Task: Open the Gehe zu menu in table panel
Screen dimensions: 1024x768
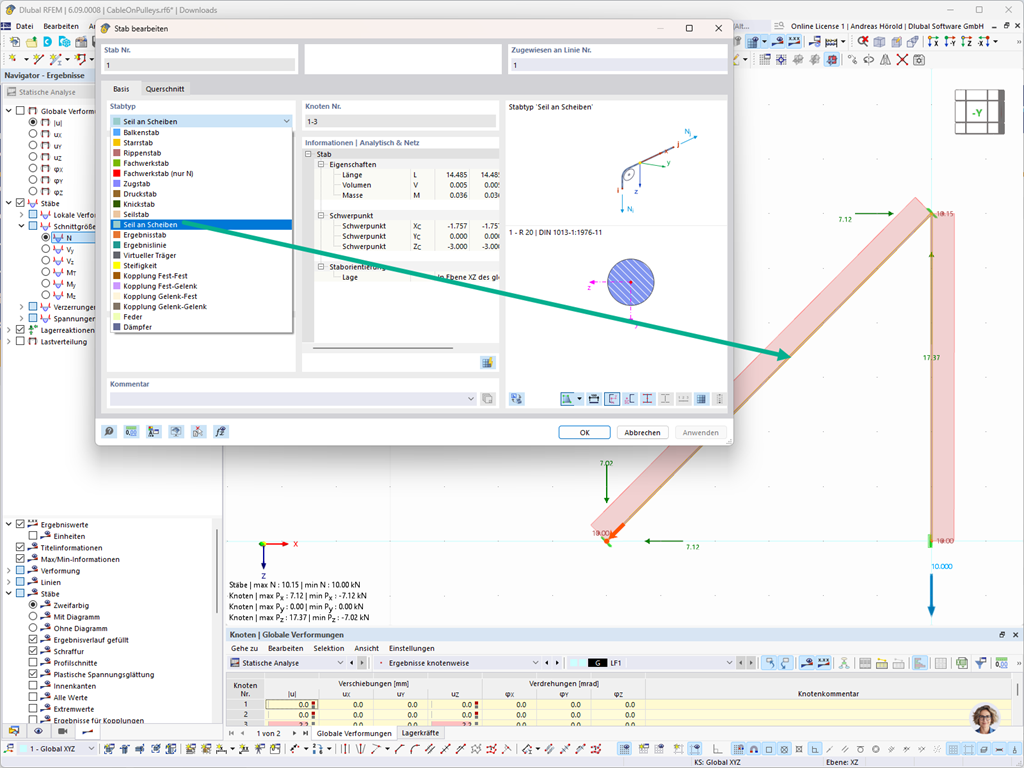Action: click(x=244, y=648)
